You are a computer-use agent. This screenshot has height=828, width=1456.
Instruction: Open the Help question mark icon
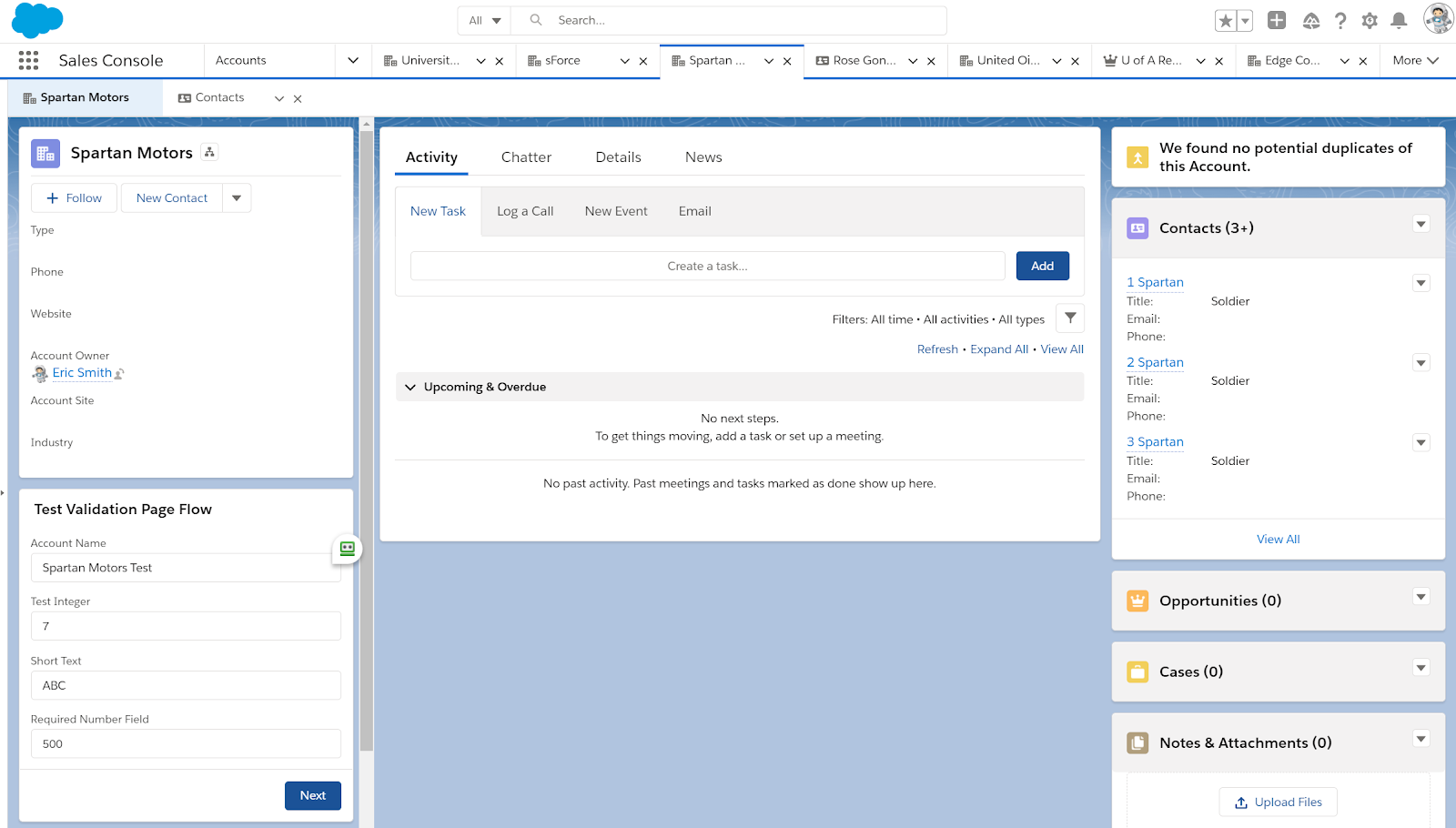click(1340, 20)
